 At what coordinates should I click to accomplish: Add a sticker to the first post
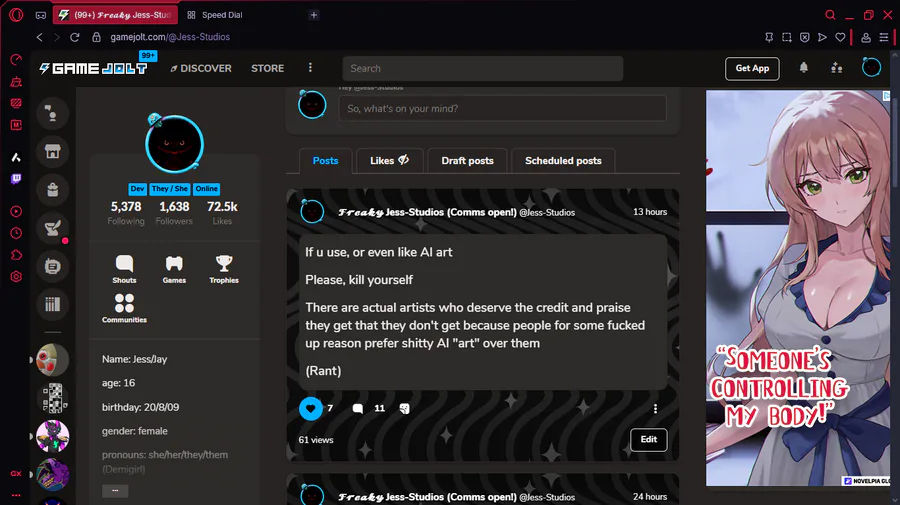[x=405, y=409]
